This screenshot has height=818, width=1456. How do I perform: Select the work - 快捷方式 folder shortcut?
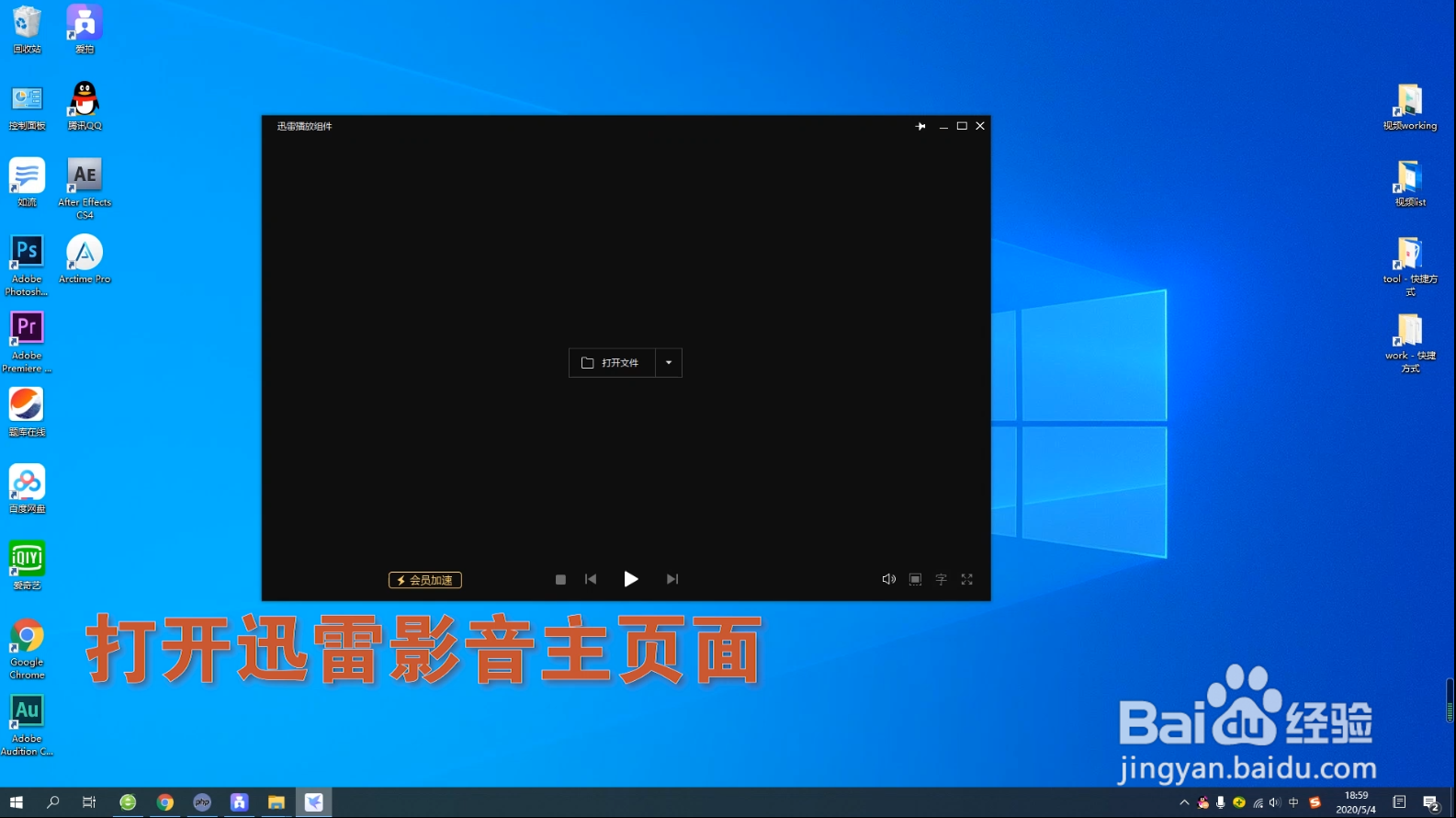(1410, 343)
